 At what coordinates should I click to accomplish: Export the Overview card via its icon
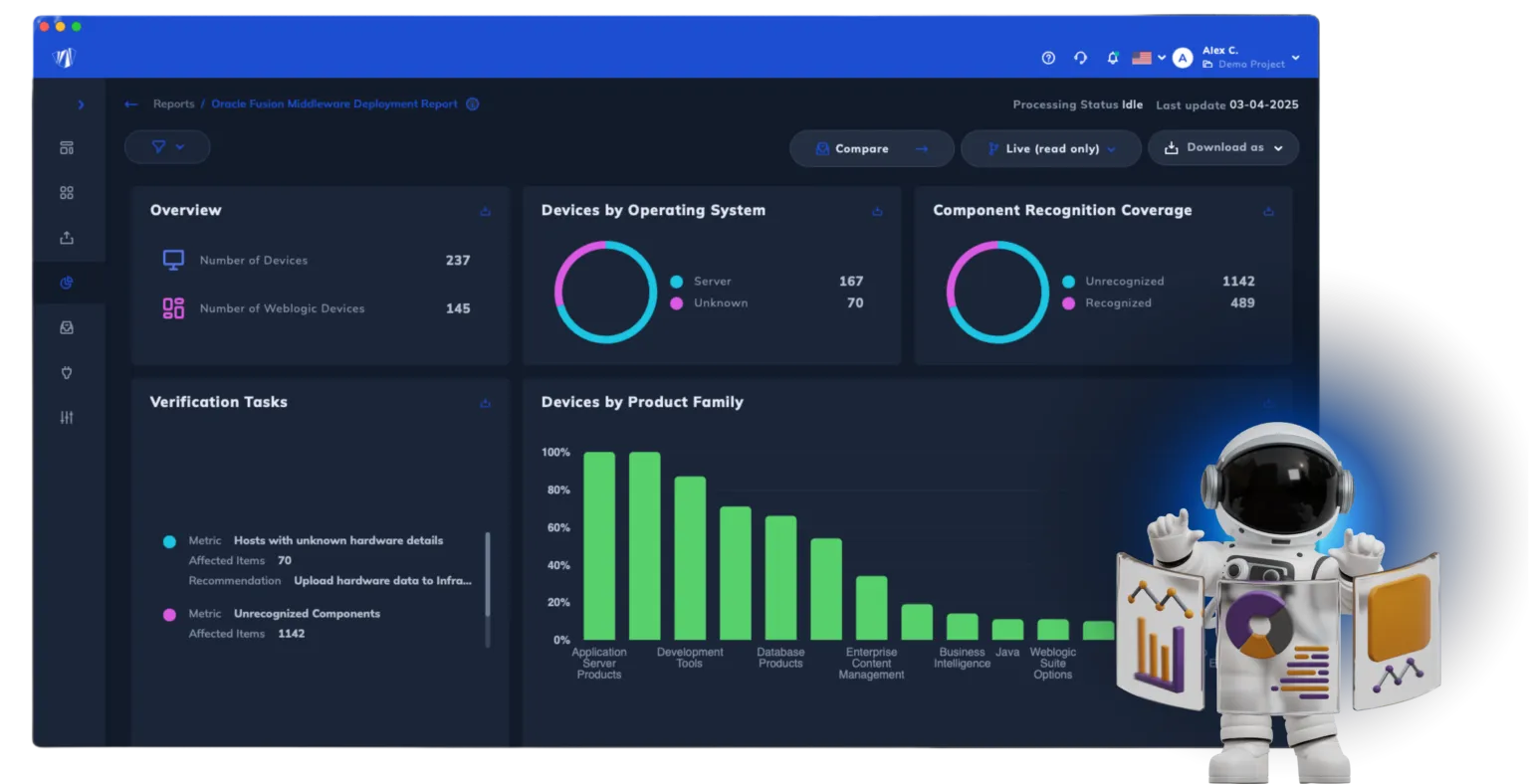[x=486, y=211]
